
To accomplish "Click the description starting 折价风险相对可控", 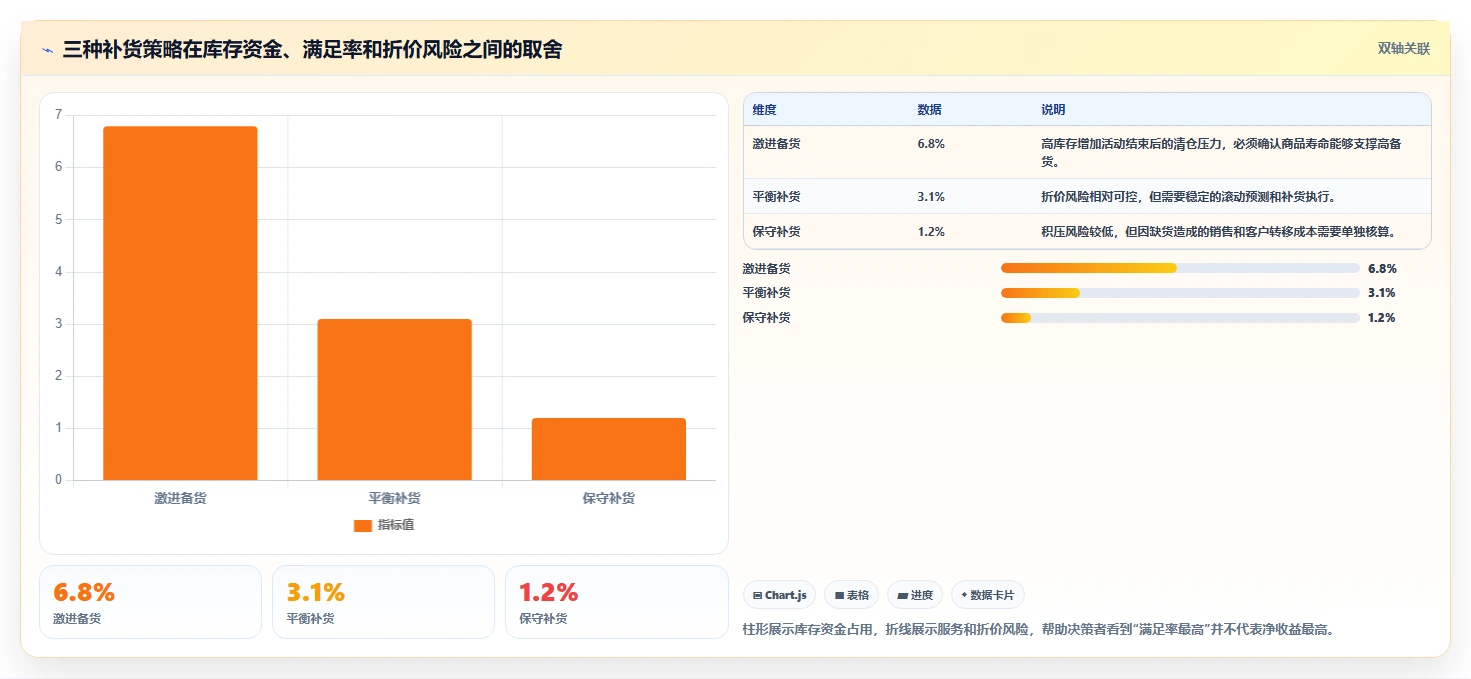I will (x=1191, y=197).
